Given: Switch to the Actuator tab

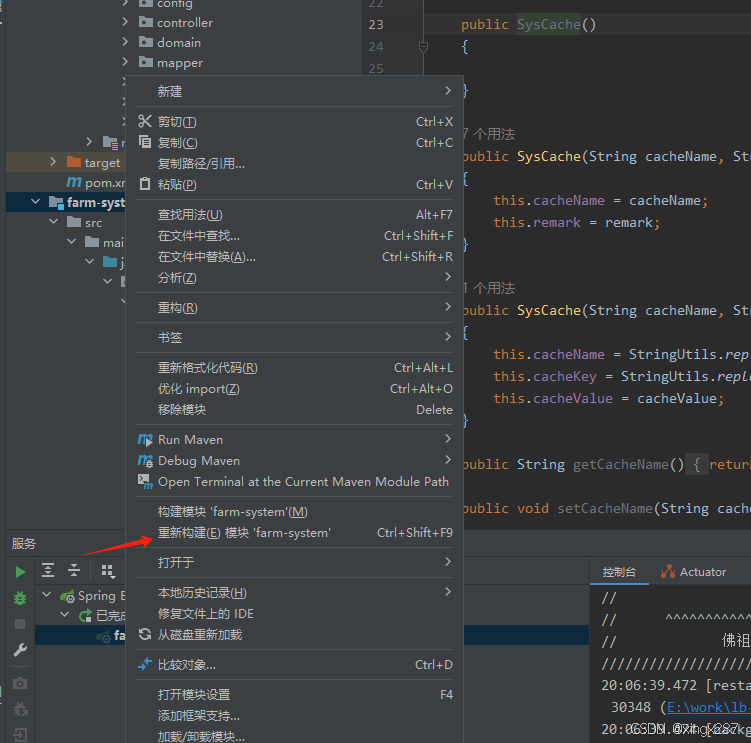Looking at the screenshot, I should click(x=693, y=572).
